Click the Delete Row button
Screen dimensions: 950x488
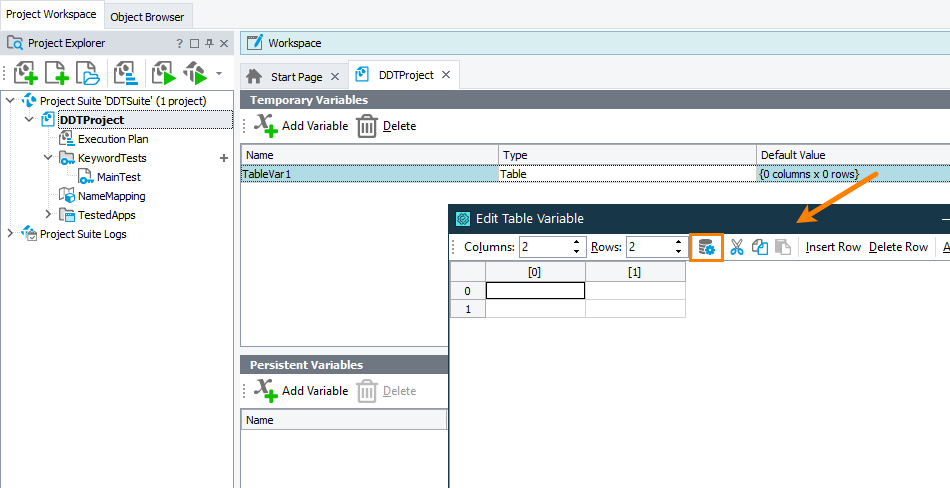pyautogui.click(x=898, y=247)
